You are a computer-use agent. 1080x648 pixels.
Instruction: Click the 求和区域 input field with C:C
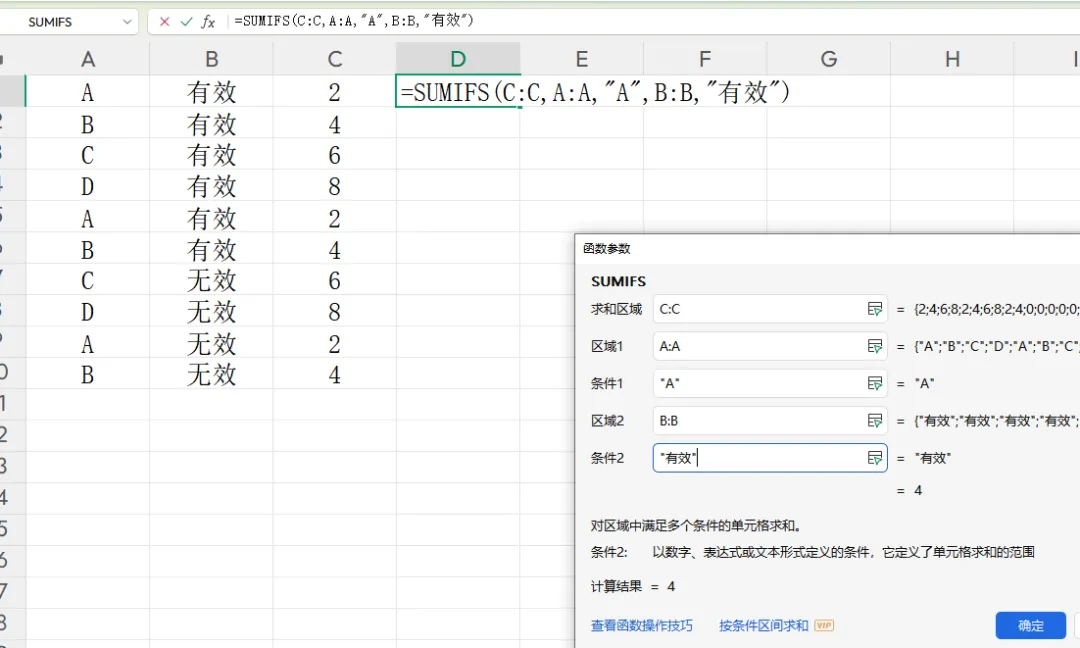click(769, 309)
